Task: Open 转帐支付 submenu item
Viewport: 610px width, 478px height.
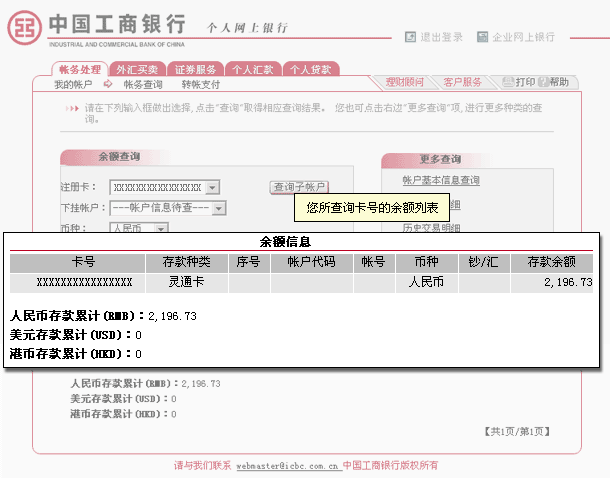Action: pyautogui.click(x=201, y=84)
